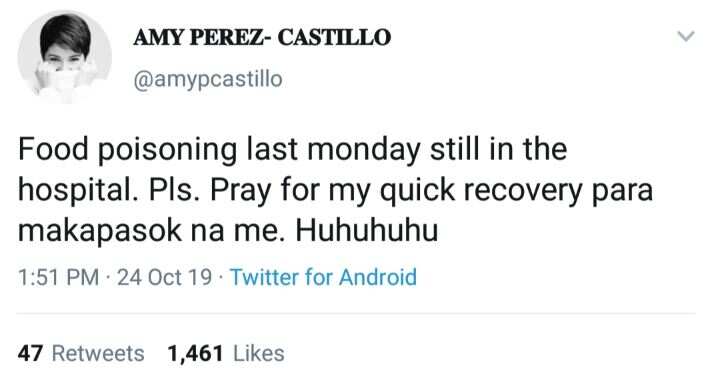Click the number 1,461 in likes count
This screenshot has width=705, height=383.
[196, 354]
